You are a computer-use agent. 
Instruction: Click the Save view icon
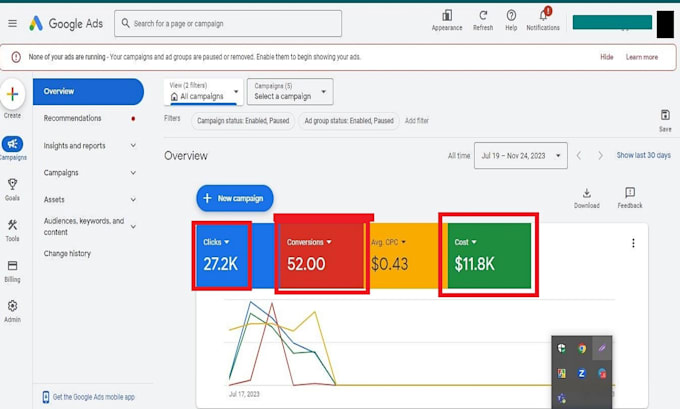(x=665, y=115)
